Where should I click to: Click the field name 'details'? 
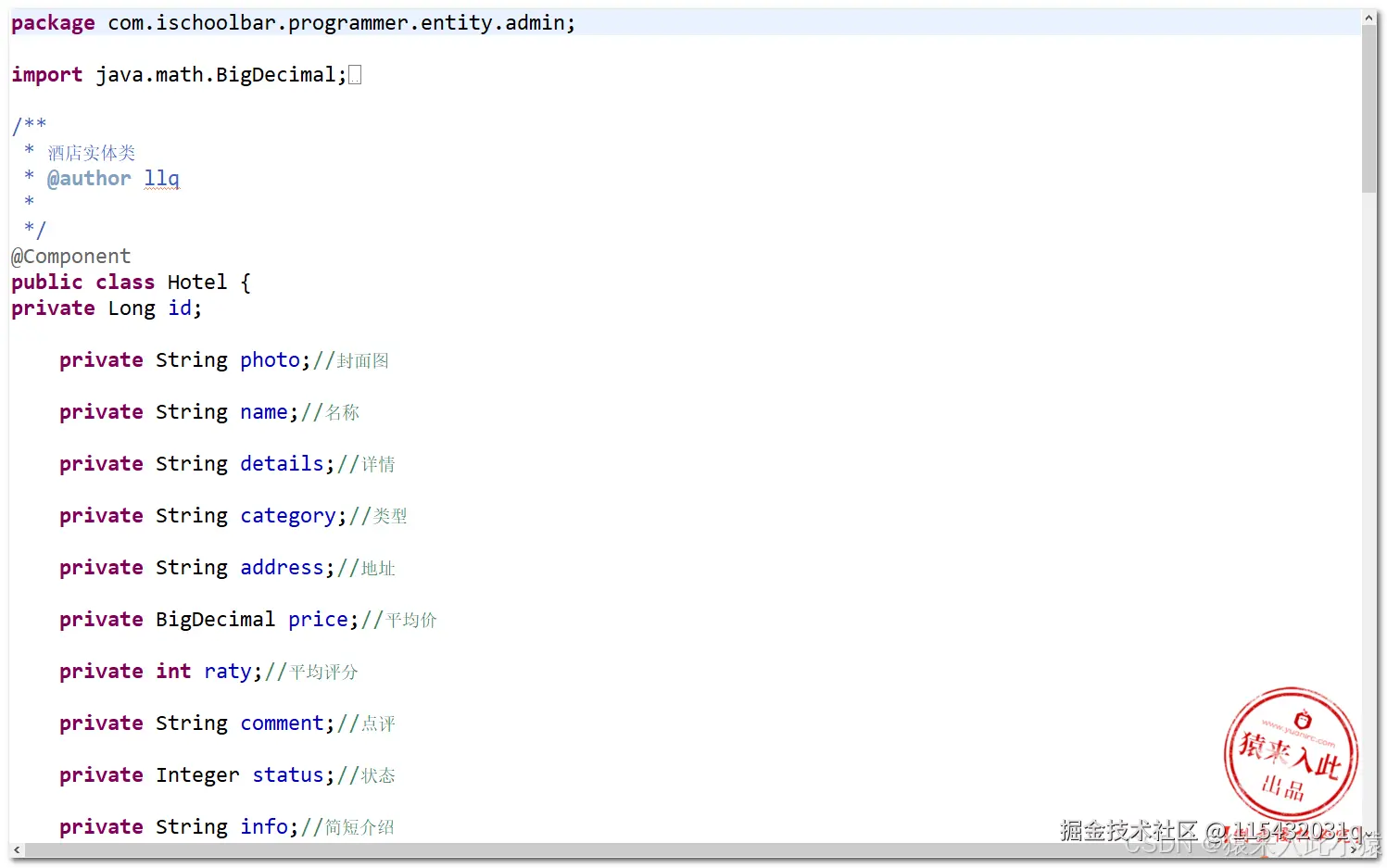point(282,464)
